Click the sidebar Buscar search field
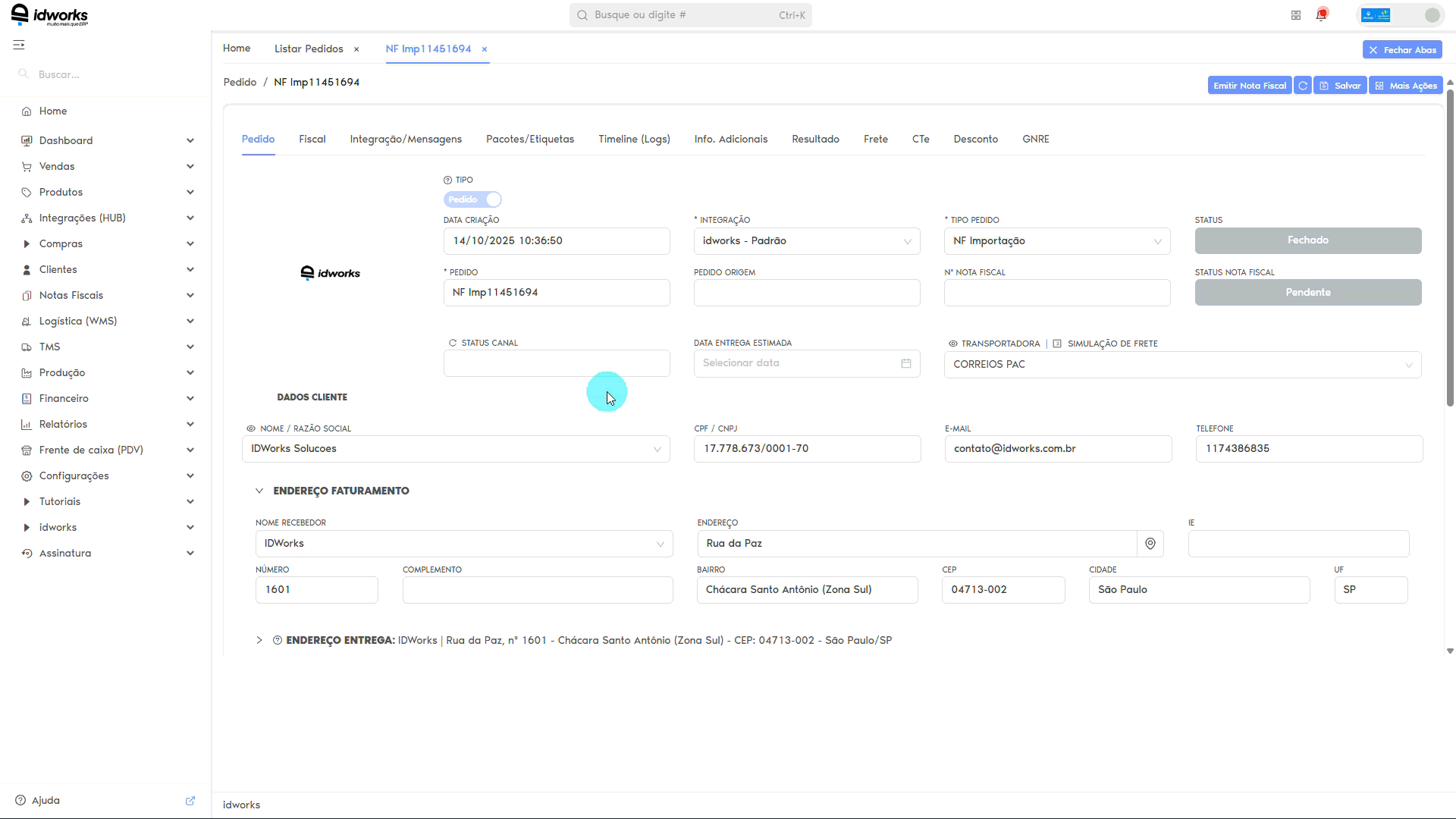Viewport: 1456px width, 819px height. (106, 74)
